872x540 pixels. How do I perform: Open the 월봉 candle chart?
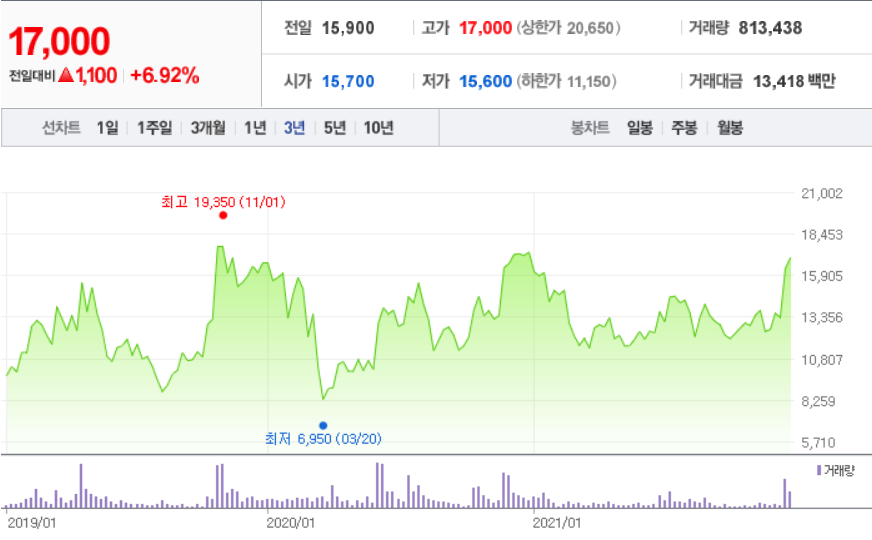pos(730,128)
